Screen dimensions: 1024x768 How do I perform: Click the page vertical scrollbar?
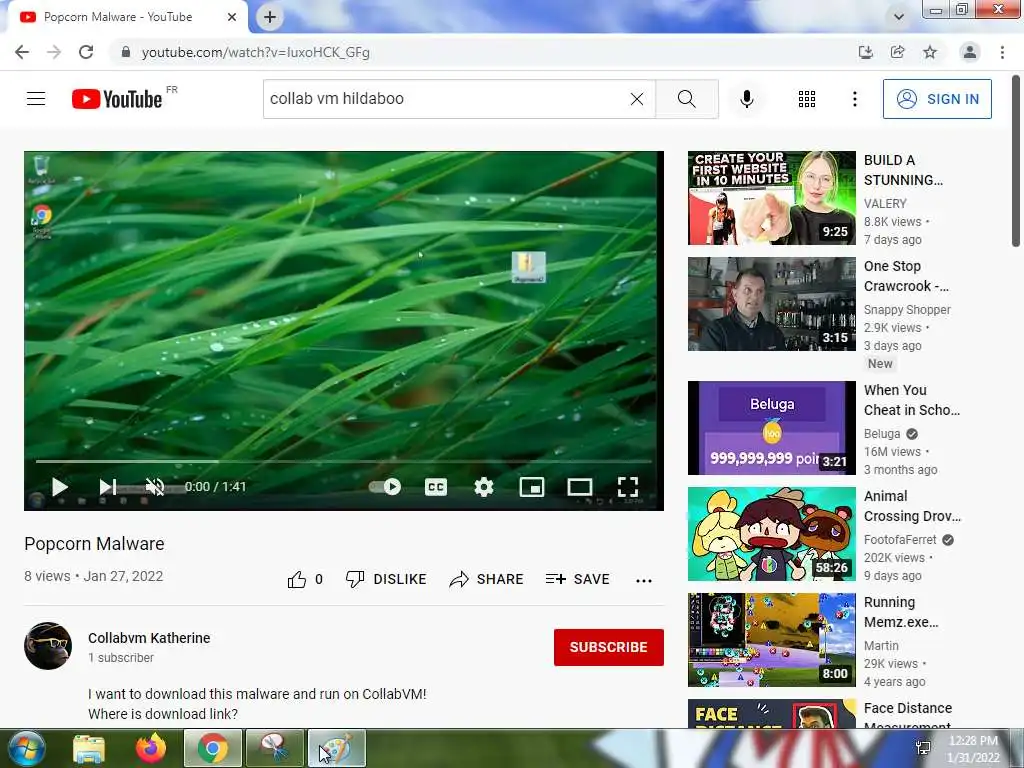(x=1016, y=161)
